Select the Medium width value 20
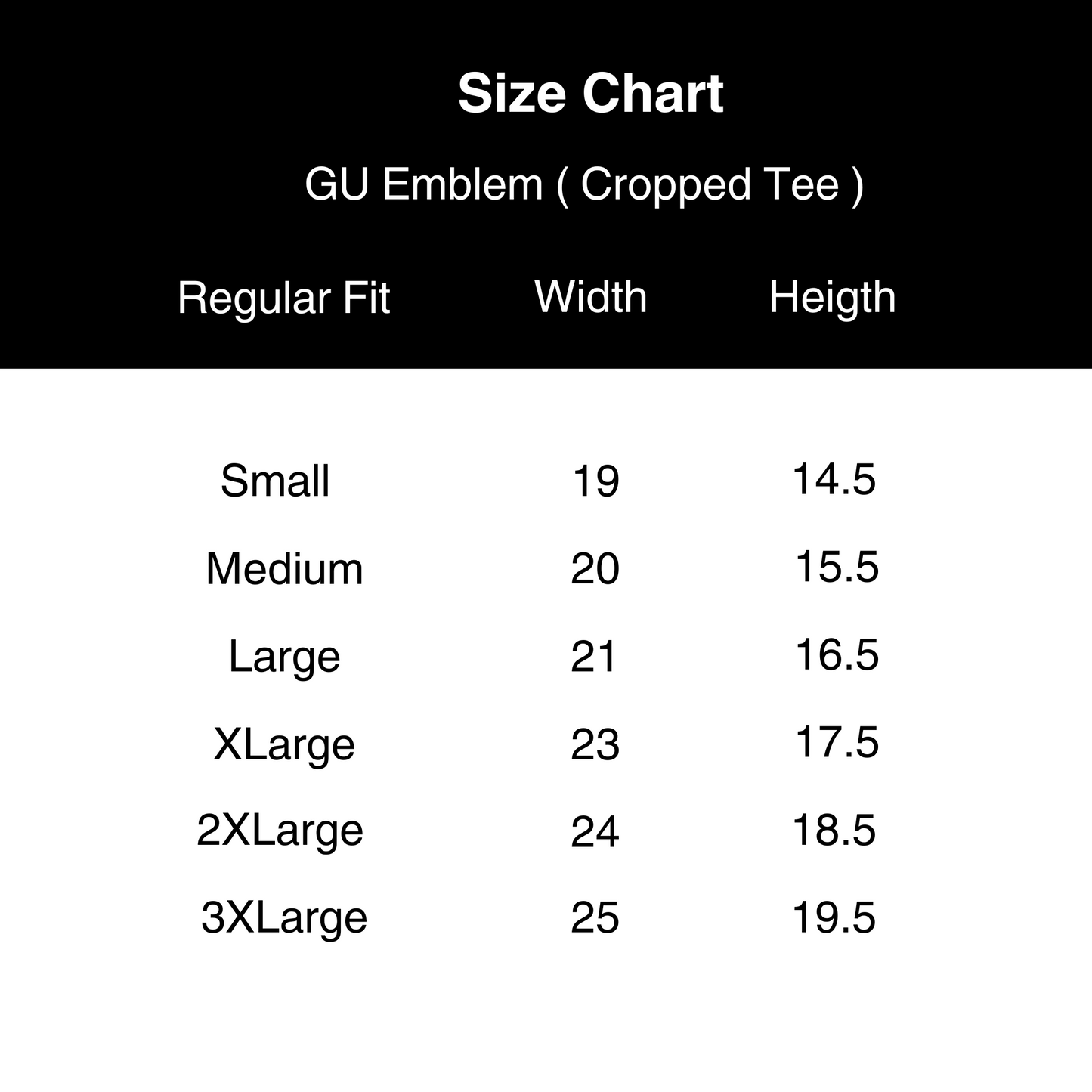Image resolution: width=1092 pixels, height=1092 pixels. pyautogui.click(x=595, y=569)
